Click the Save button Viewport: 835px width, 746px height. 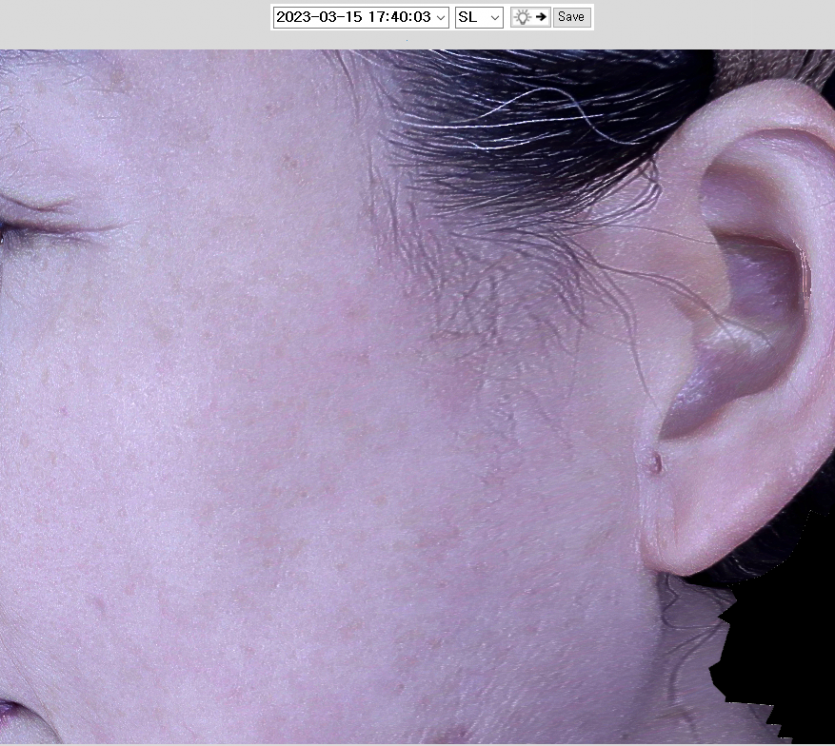tap(571, 17)
